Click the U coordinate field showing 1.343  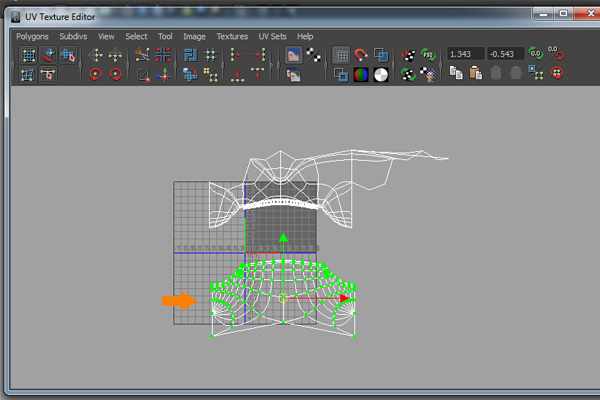(464, 54)
